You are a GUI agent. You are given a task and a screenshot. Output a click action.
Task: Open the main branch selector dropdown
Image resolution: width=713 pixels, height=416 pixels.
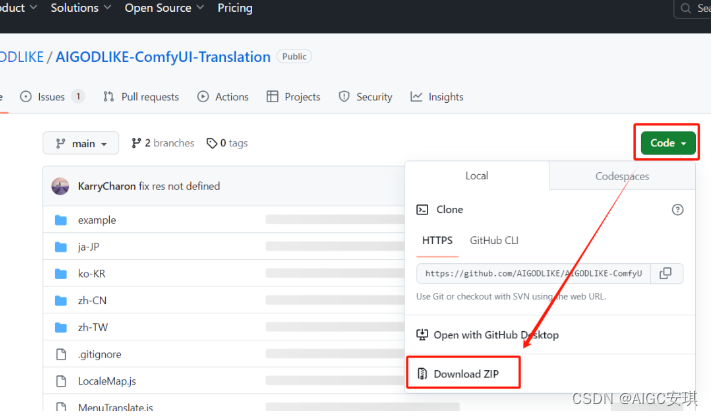(x=81, y=143)
